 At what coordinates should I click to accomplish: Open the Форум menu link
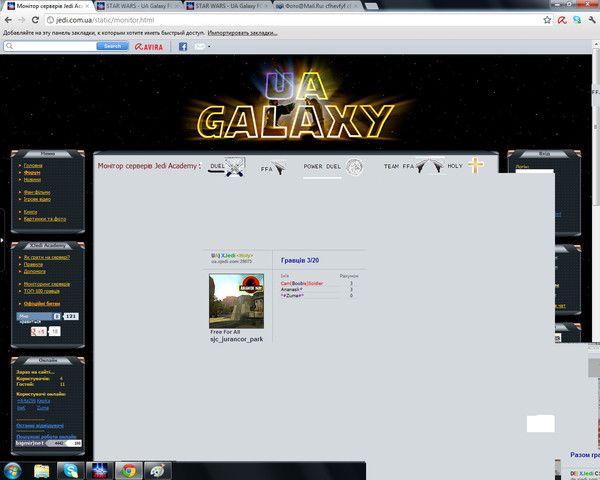coord(32,173)
